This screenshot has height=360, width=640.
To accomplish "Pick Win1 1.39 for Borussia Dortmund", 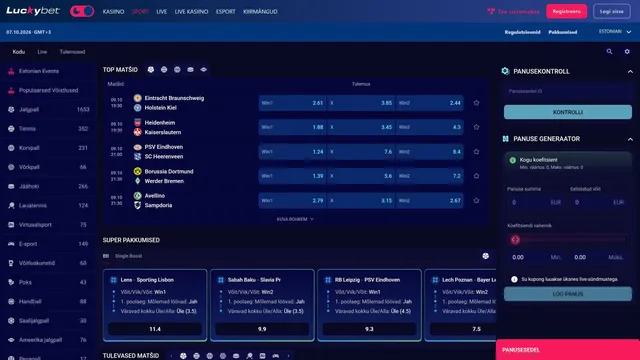I will tap(292, 176).
